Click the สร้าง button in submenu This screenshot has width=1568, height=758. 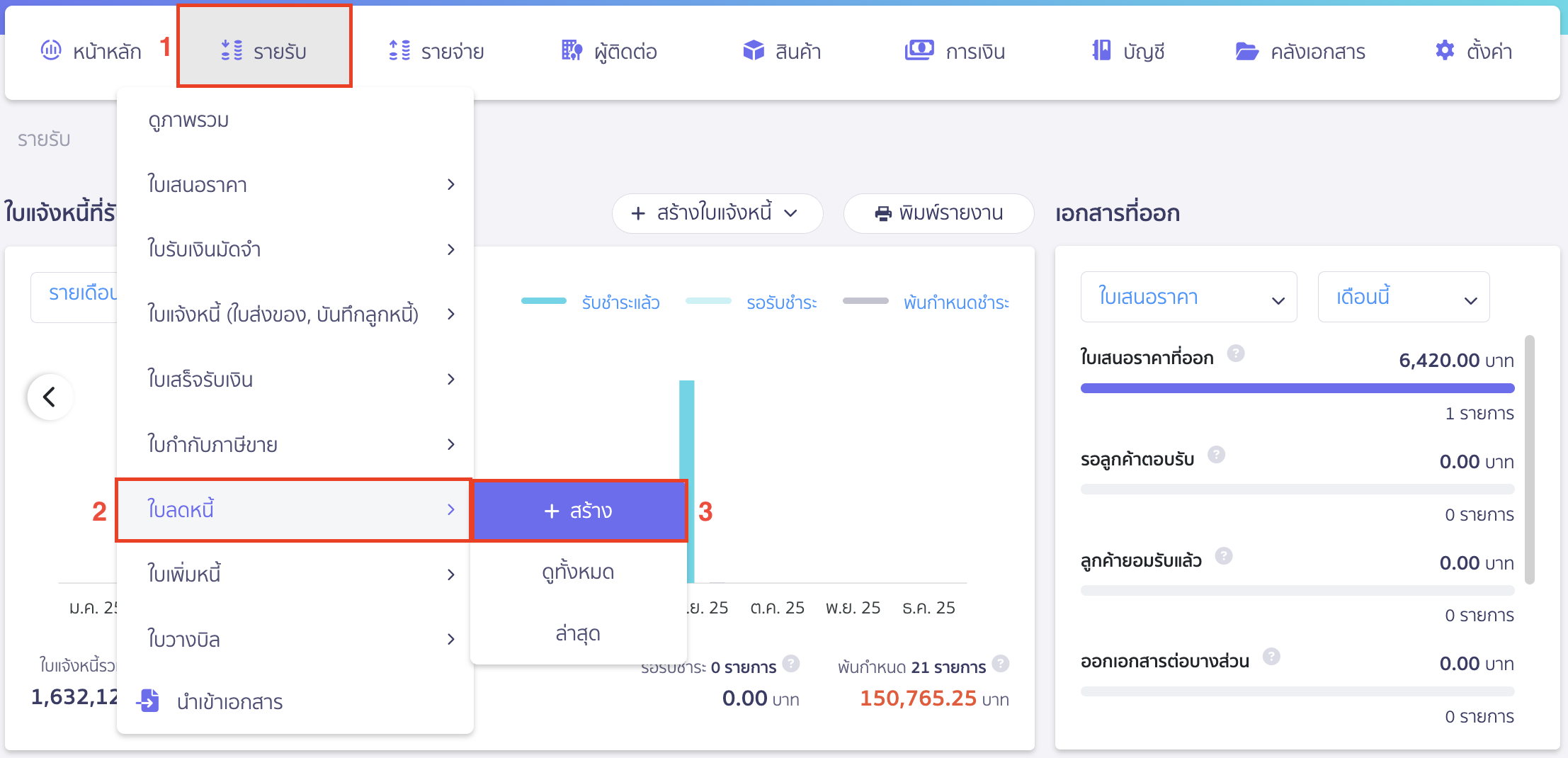pos(579,511)
